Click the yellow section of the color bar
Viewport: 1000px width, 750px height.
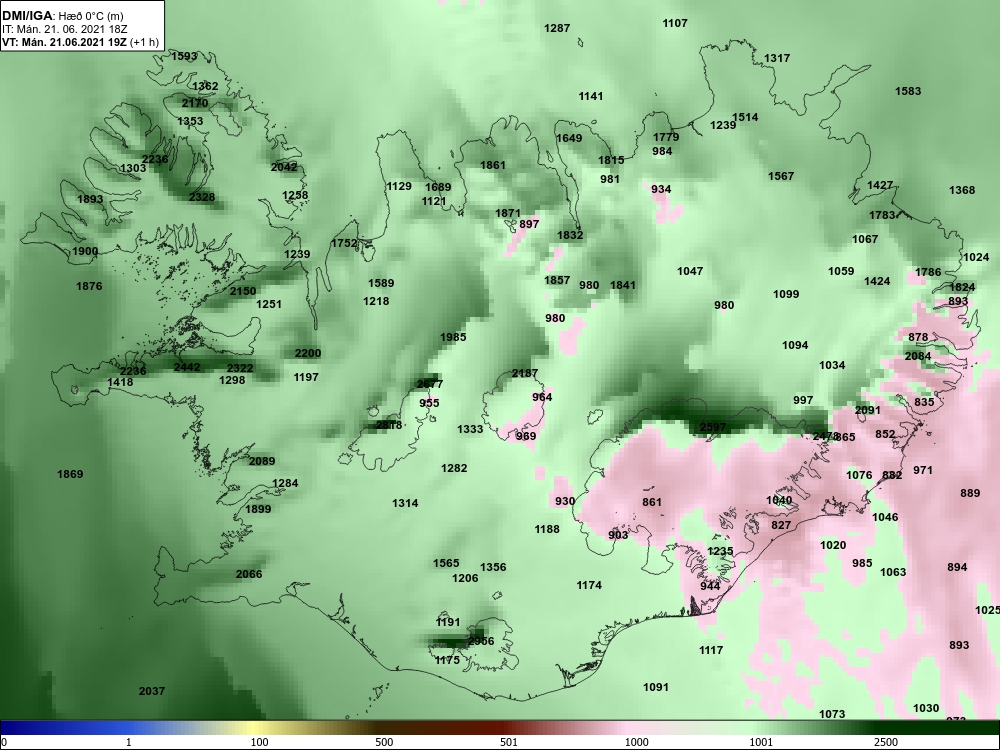(x=255, y=728)
